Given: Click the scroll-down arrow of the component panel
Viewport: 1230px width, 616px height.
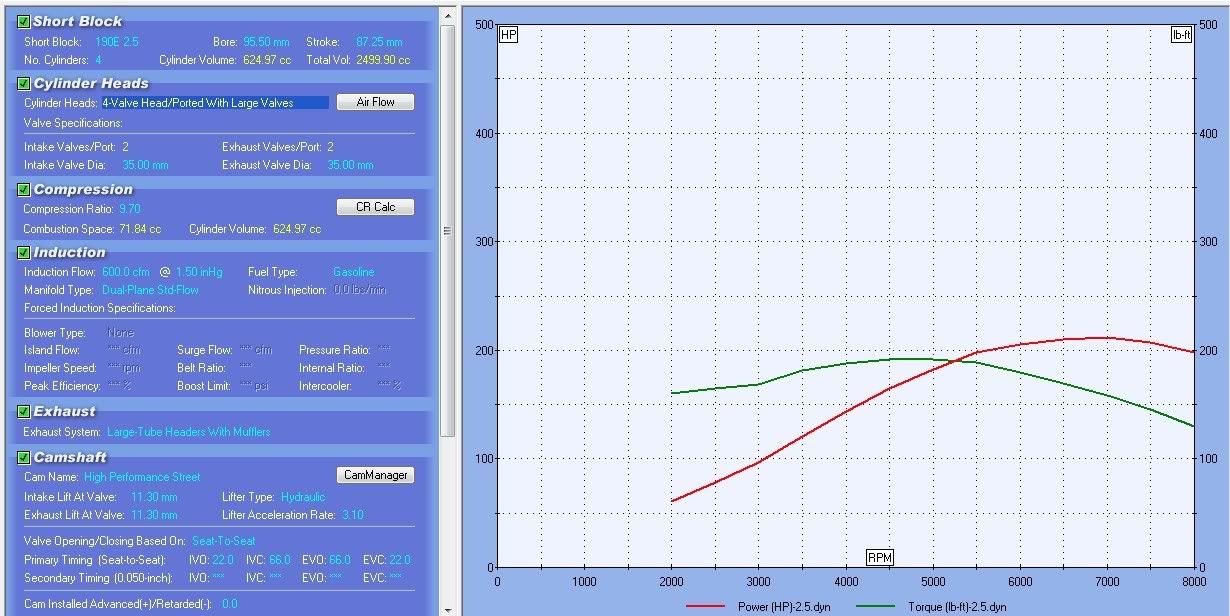Looking at the screenshot, I should (x=448, y=609).
